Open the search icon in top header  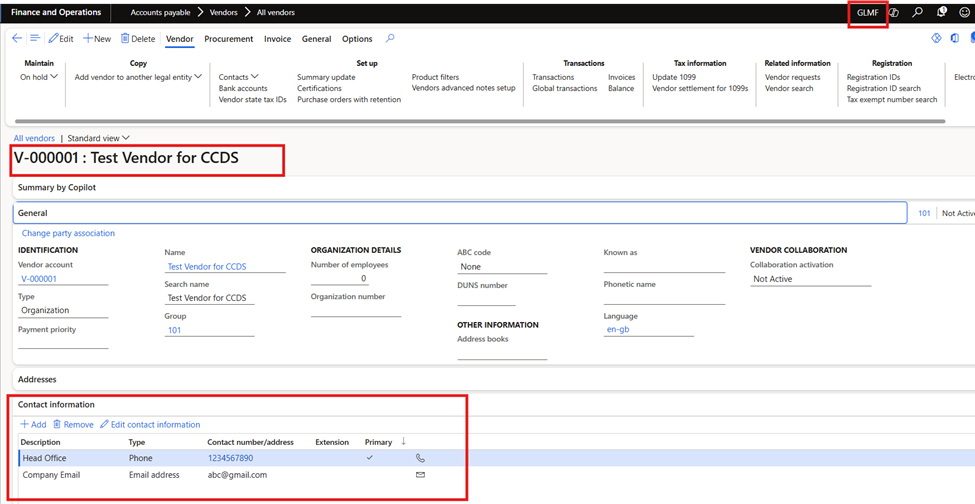(x=918, y=13)
